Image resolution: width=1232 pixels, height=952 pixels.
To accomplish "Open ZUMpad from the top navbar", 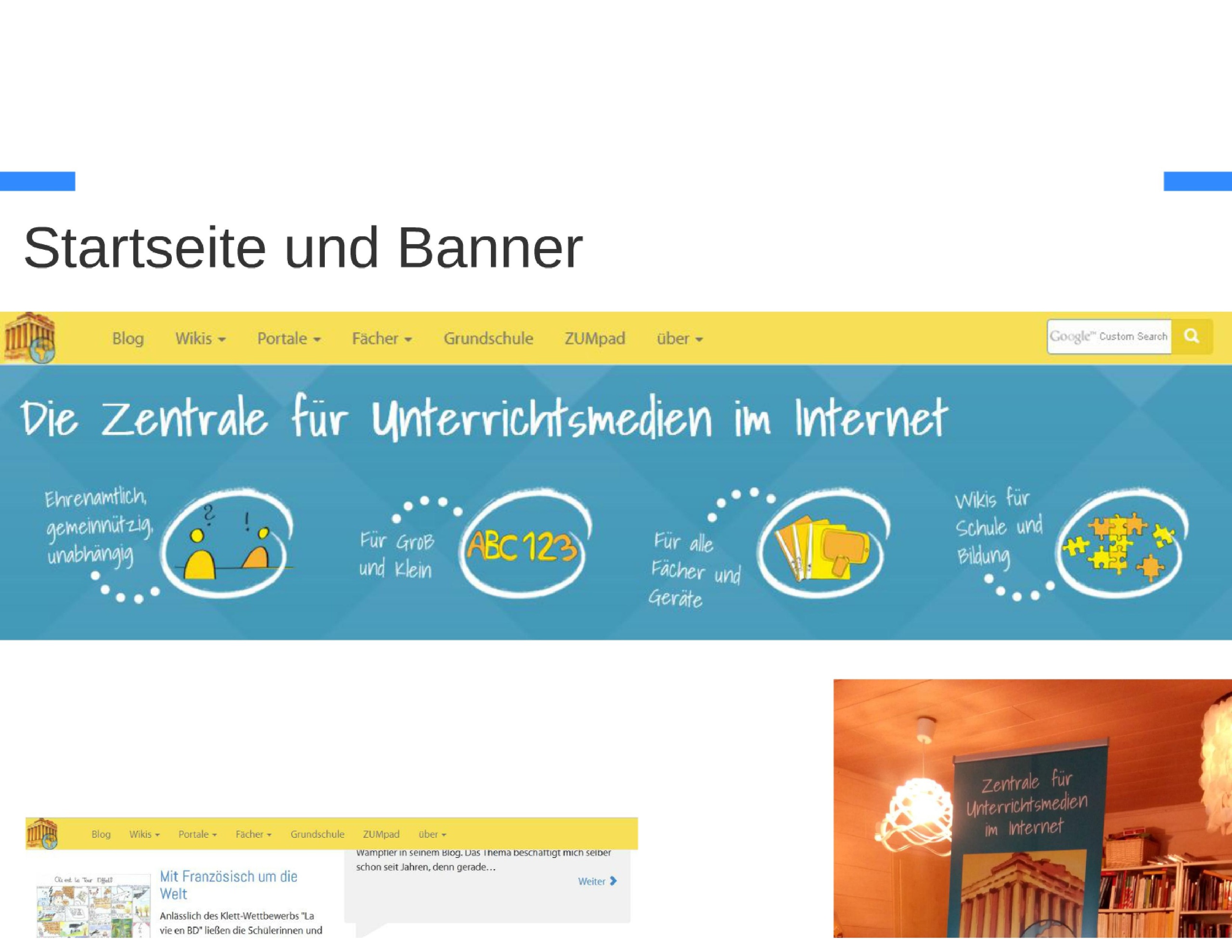I will pyautogui.click(x=594, y=338).
